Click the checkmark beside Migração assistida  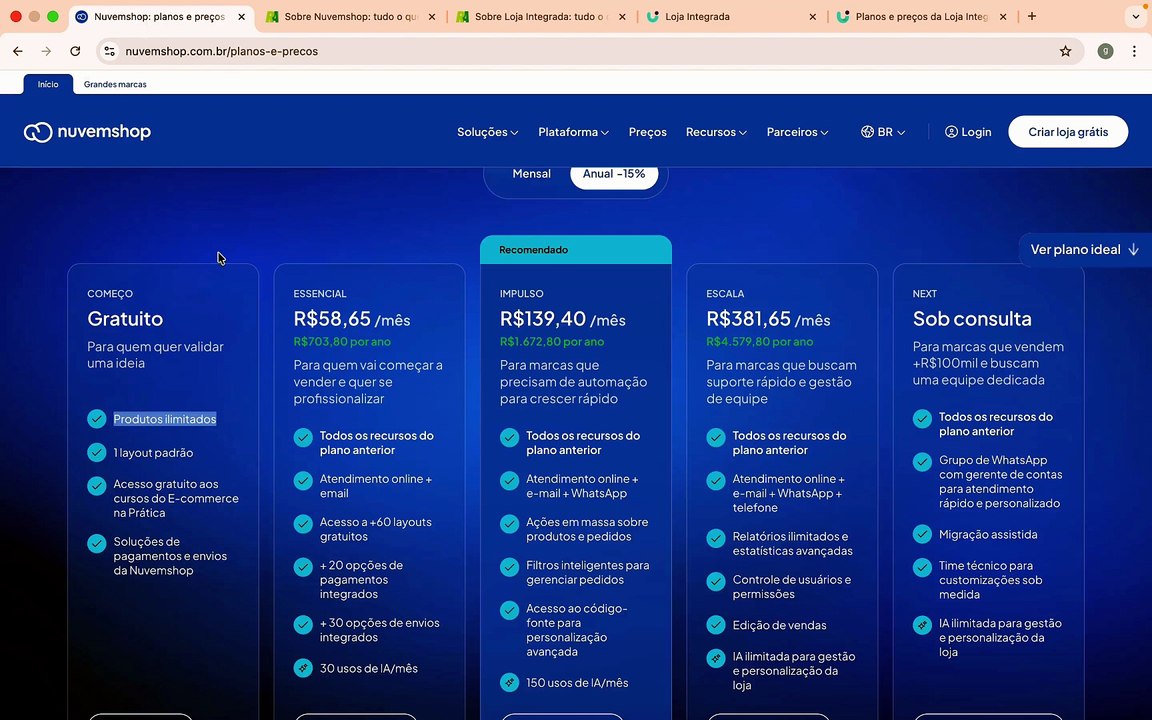click(923, 534)
